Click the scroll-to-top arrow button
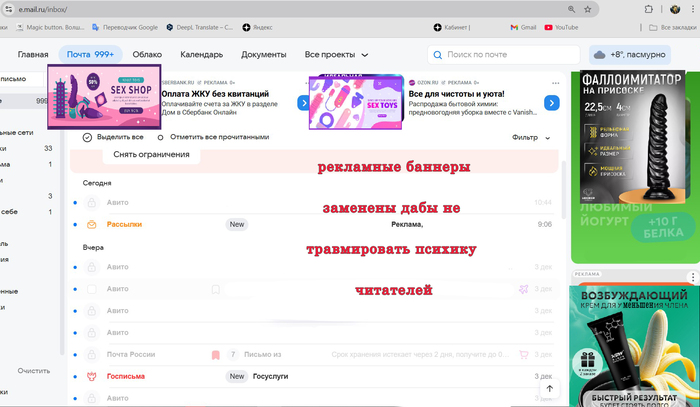Screen dimensions: 700x407 (x=549, y=388)
